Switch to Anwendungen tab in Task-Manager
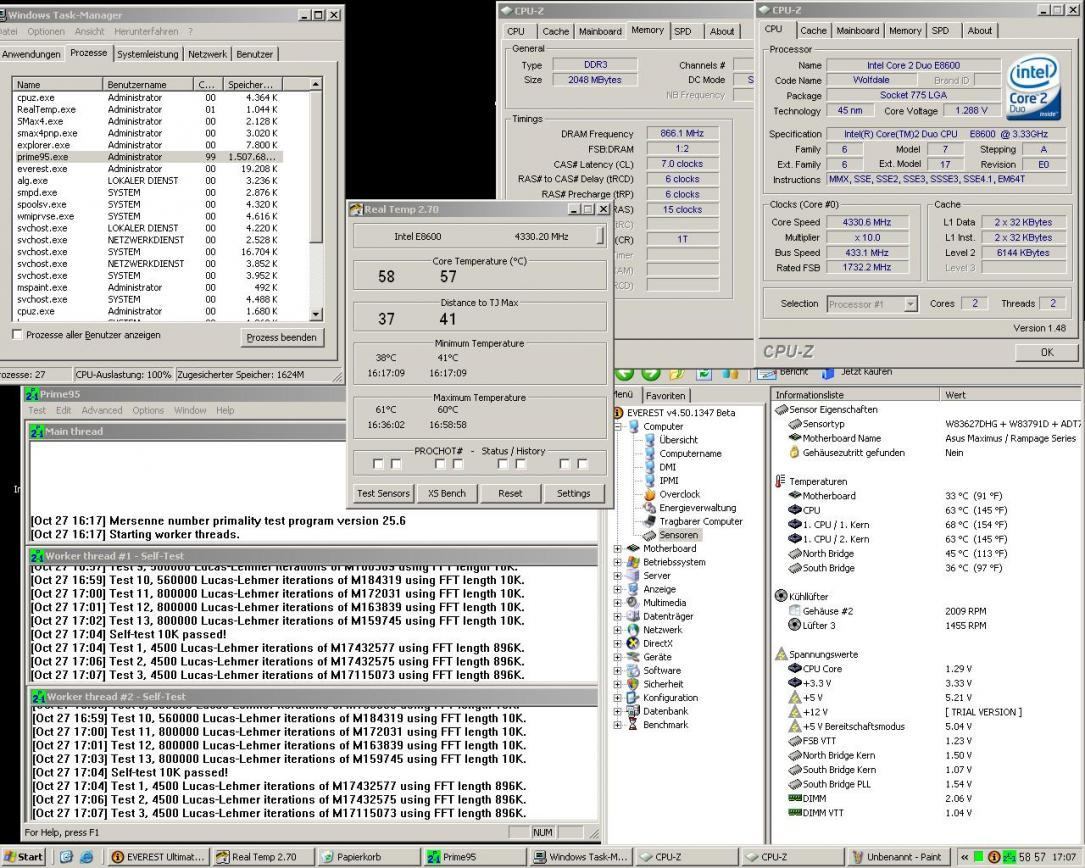 coord(31,54)
